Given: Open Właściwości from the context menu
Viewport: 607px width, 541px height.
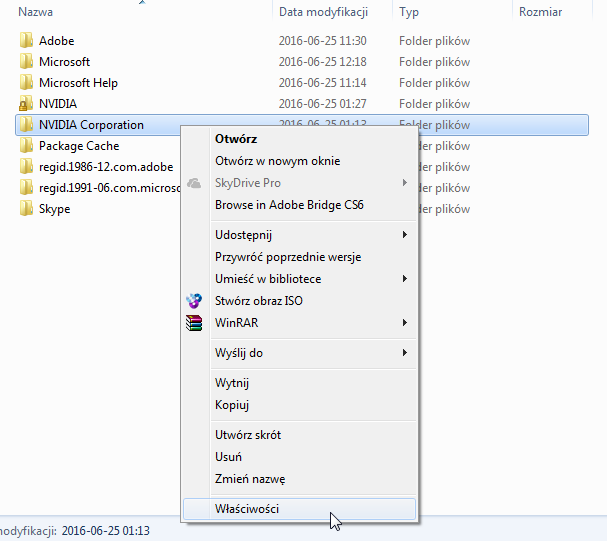Looking at the screenshot, I should pos(300,509).
